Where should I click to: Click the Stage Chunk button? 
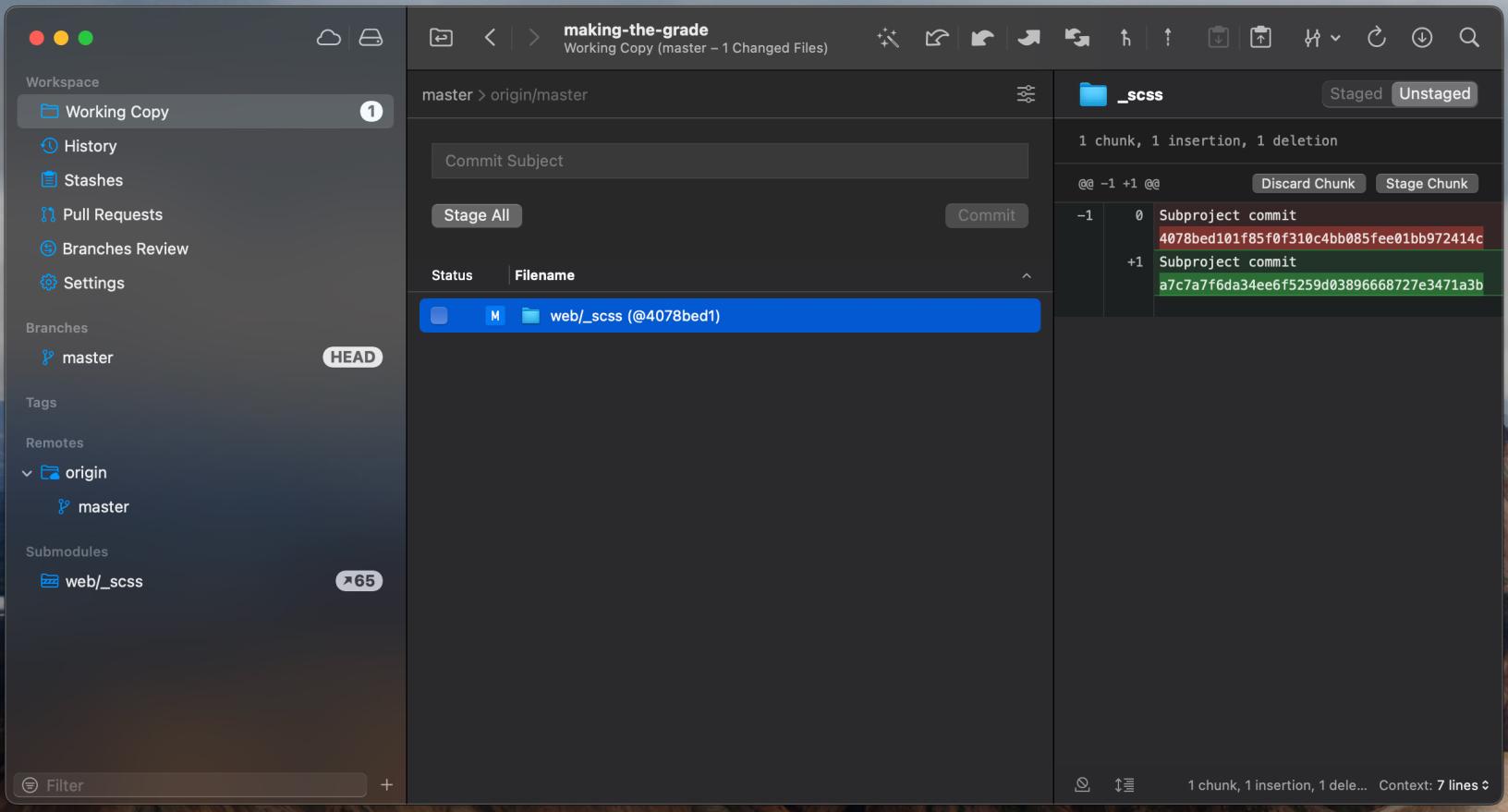(x=1427, y=184)
